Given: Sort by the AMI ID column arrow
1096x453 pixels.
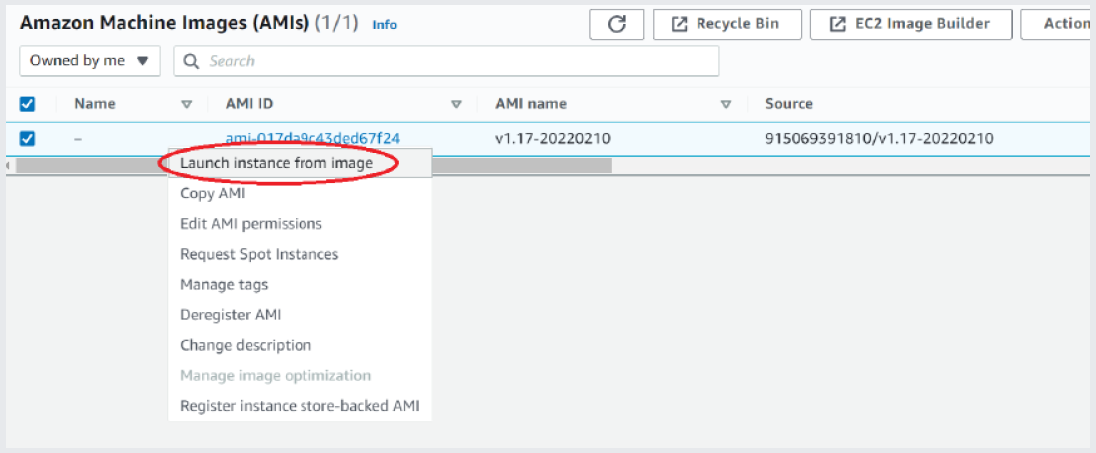Looking at the screenshot, I should [x=456, y=104].
